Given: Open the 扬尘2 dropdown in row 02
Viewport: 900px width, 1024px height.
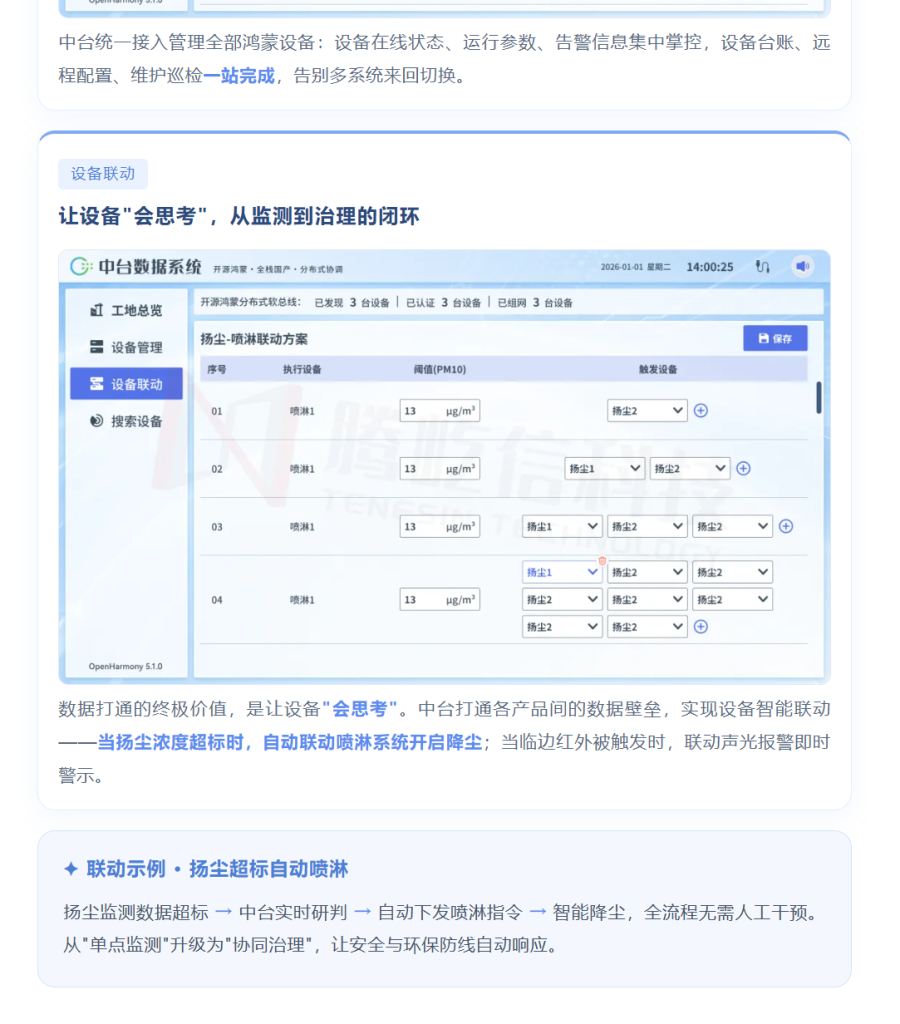Looking at the screenshot, I should point(689,468).
